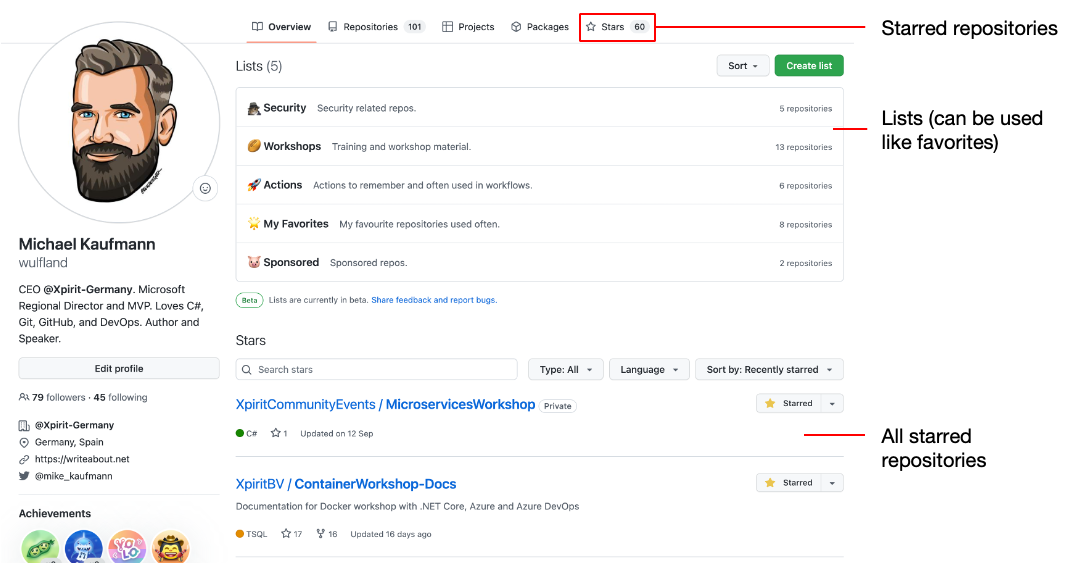
Task: Click star count of MicroservicesWorkshop
Action: [x=279, y=433]
